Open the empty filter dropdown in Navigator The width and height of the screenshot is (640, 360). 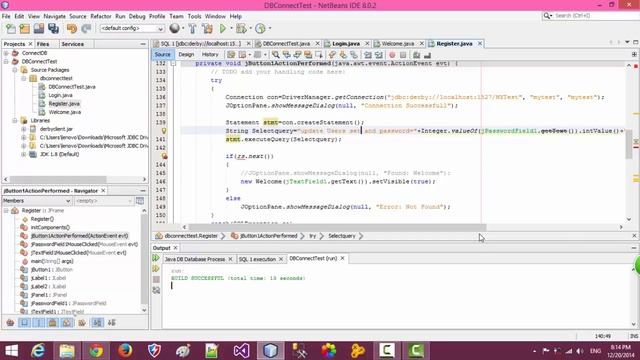pyautogui.click(x=104, y=201)
